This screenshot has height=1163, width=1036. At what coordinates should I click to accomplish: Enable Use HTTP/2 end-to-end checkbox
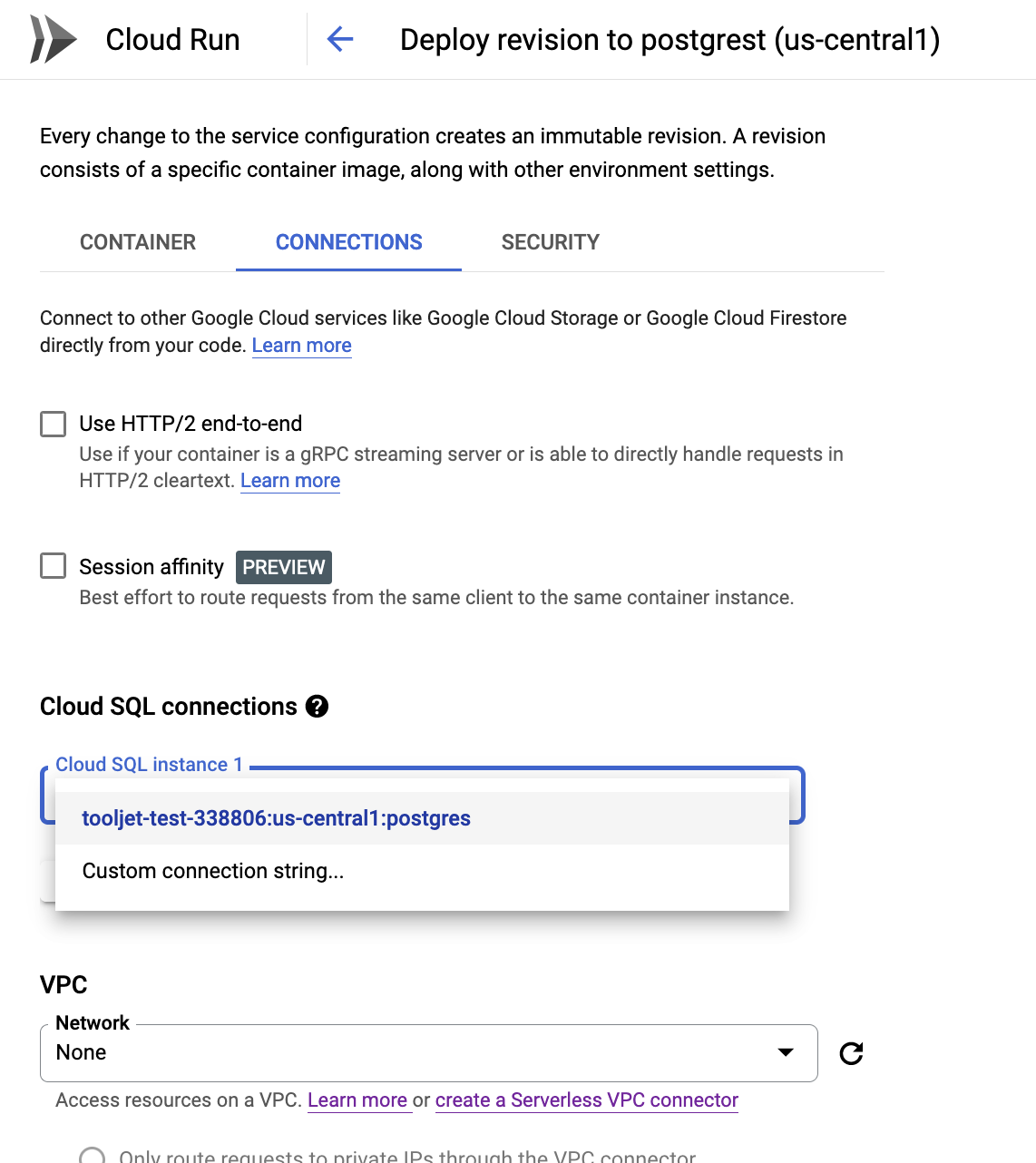click(54, 424)
